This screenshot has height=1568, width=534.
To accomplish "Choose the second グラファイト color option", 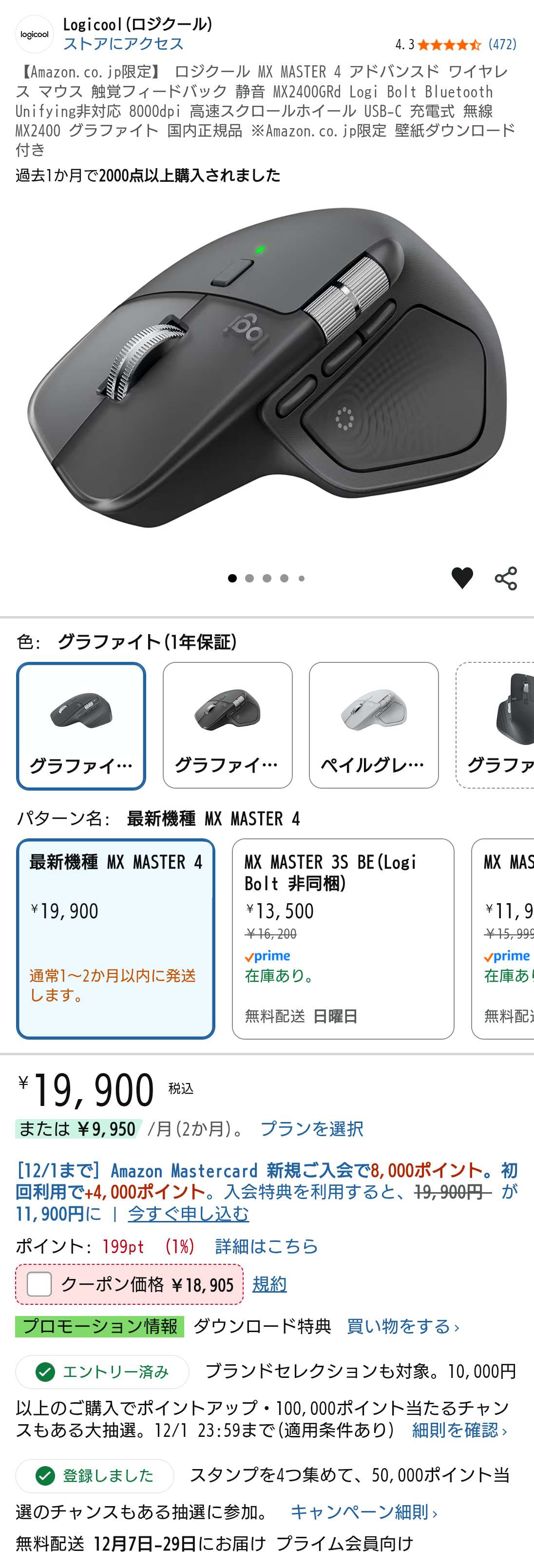I will point(228,725).
